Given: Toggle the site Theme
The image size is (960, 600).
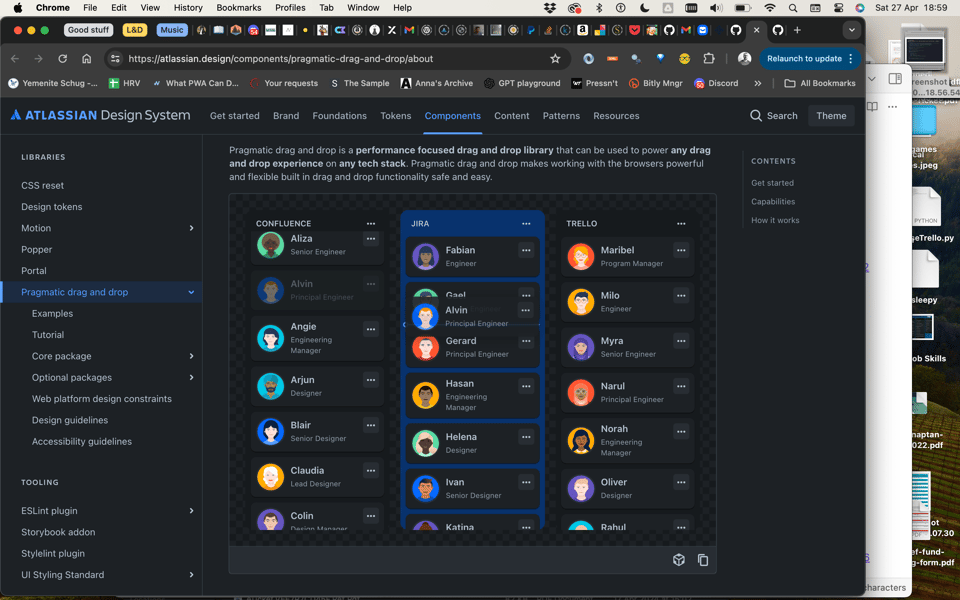Looking at the screenshot, I should tap(832, 115).
